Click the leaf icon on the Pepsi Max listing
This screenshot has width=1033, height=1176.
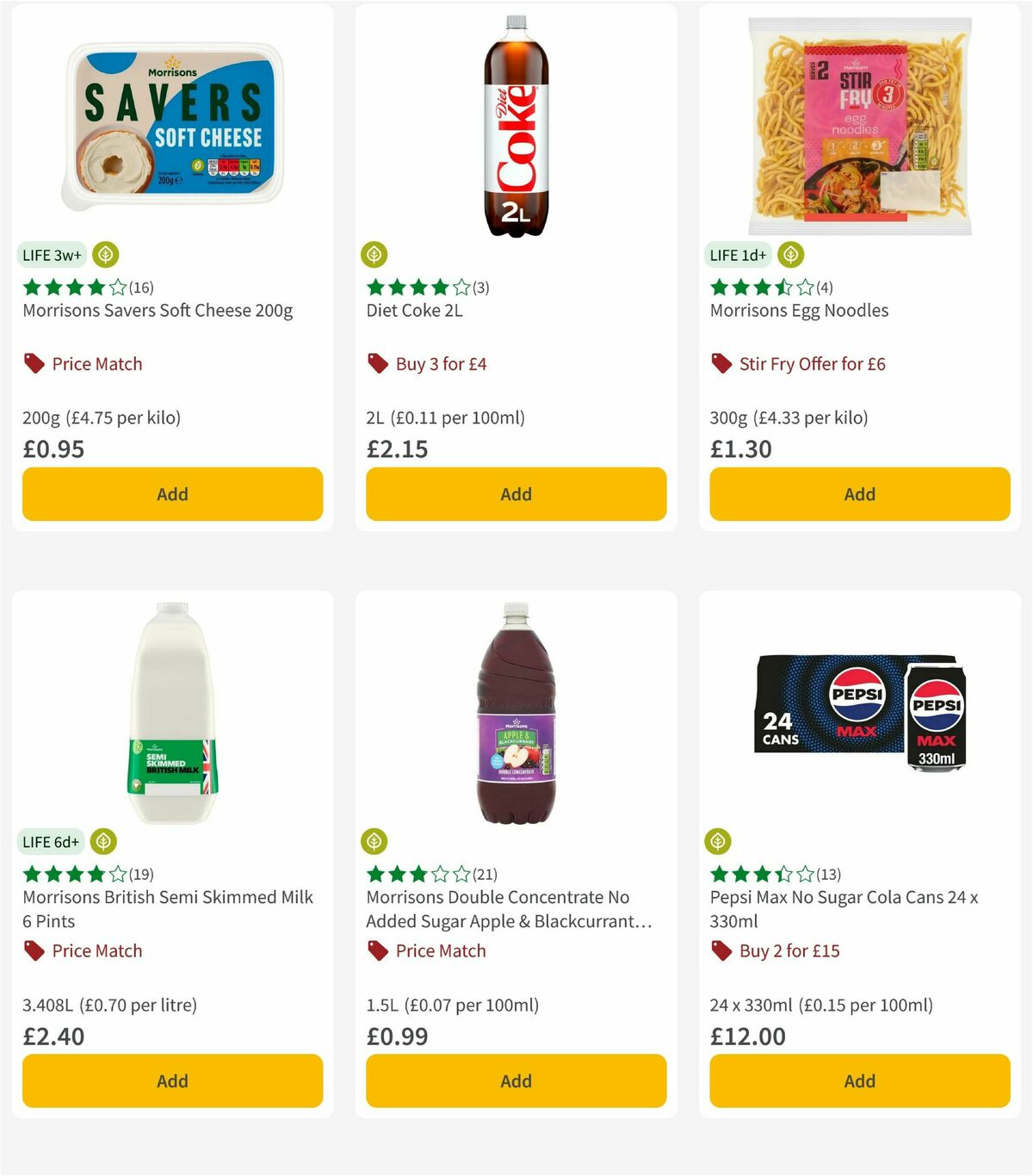(720, 841)
